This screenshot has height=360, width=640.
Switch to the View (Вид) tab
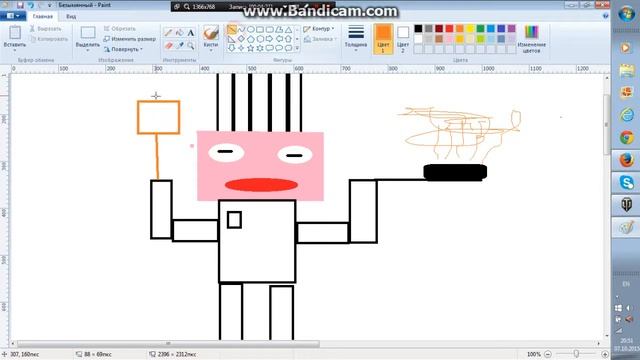(71, 16)
